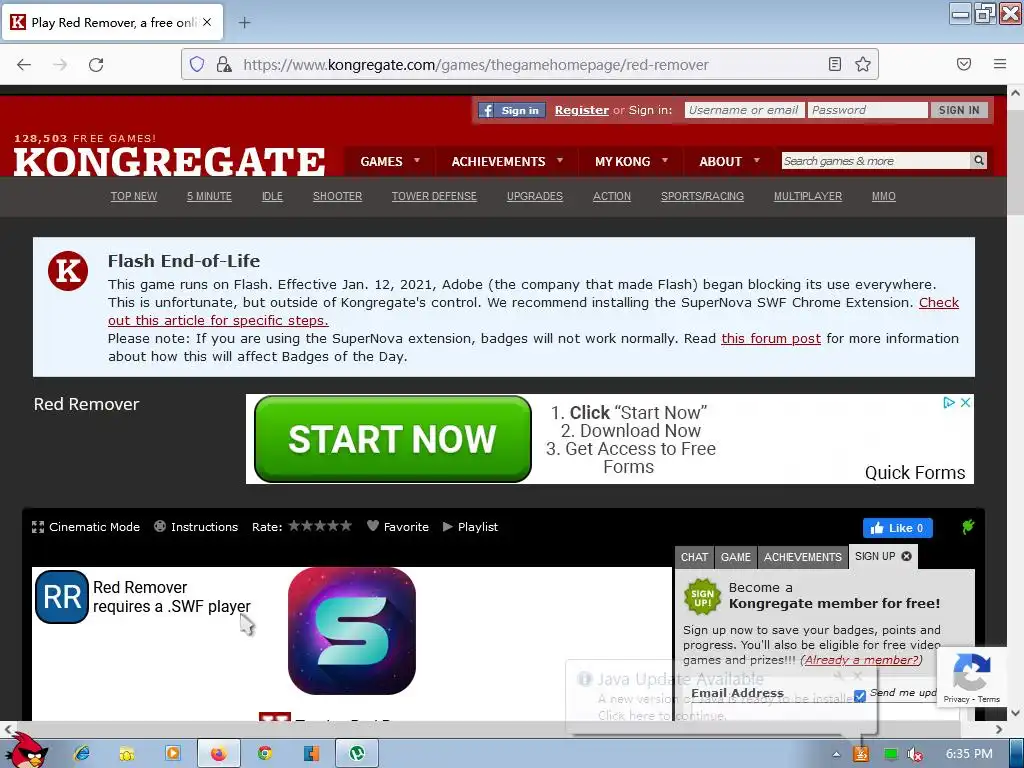Viewport: 1024px width, 768px height.
Task: Close the SIGN UP tab
Action: click(x=906, y=556)
